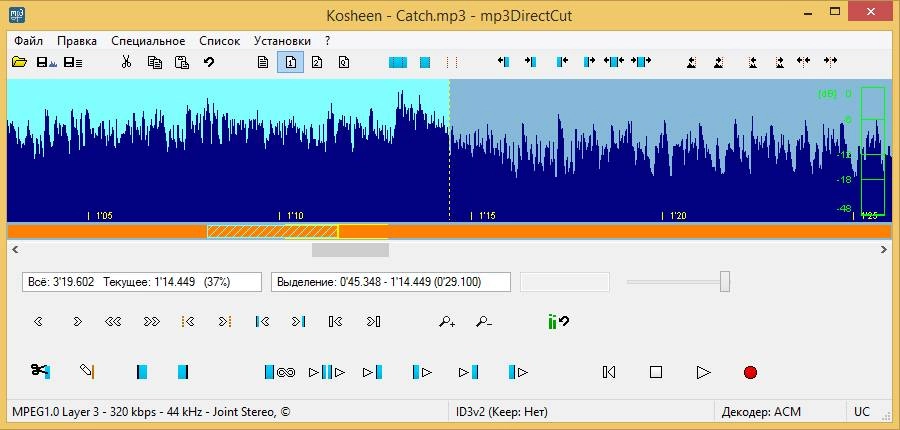Play around the cut (two triangles icon)

point(327,372)
